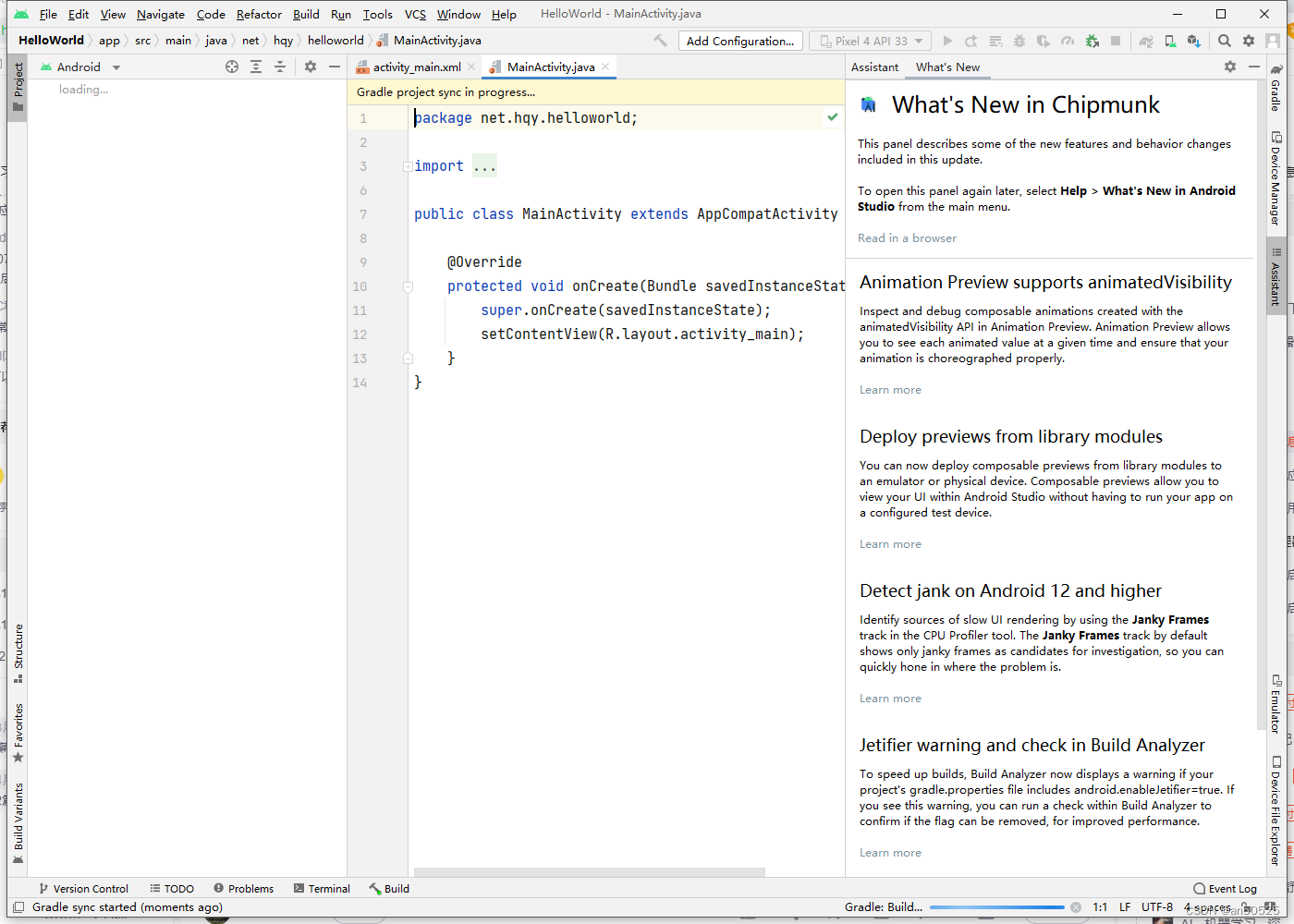Click the Run with Coverage icon
1294x924 pixels.
1044,41
